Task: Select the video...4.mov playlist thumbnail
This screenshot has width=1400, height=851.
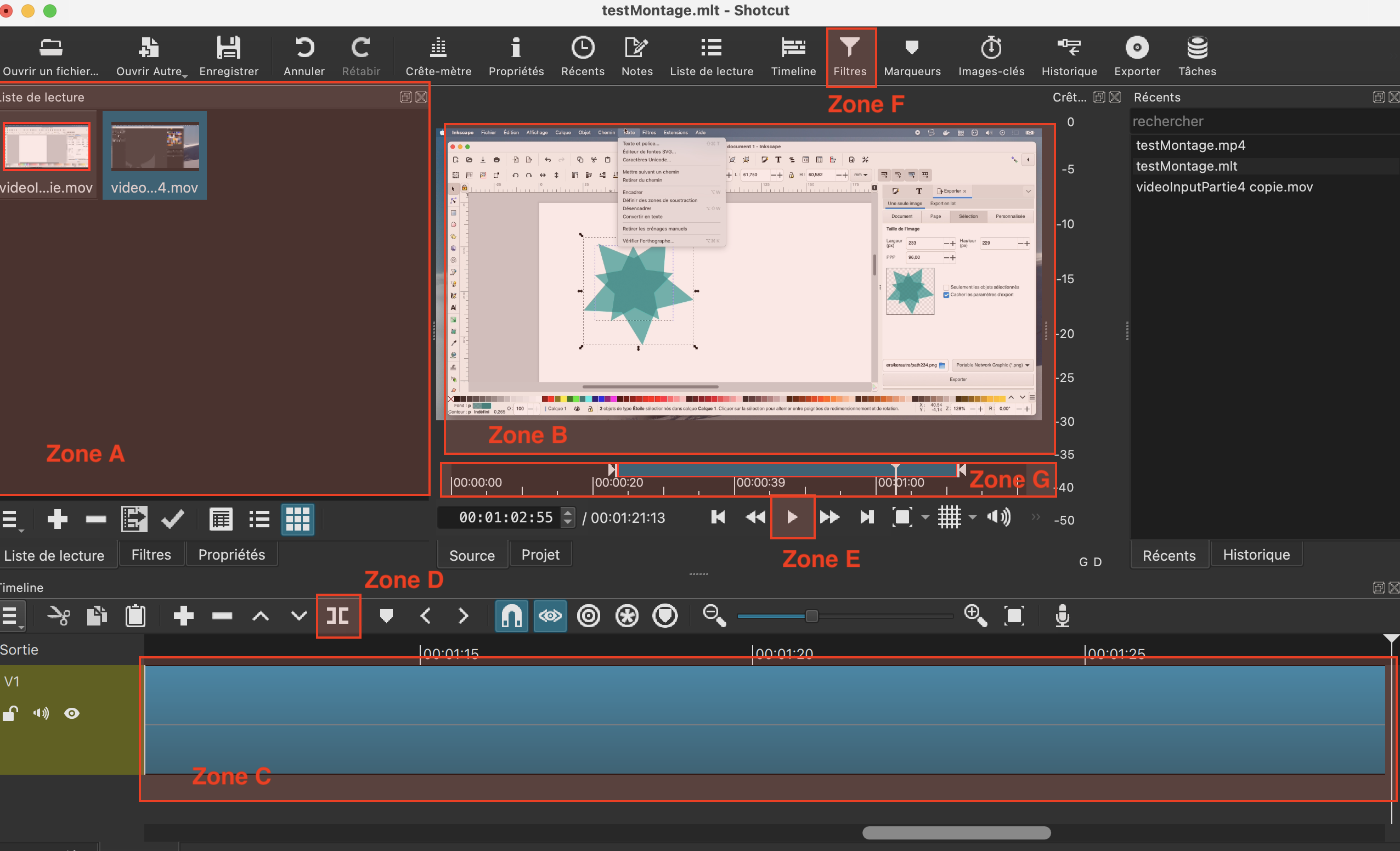Action: [155, 155]
